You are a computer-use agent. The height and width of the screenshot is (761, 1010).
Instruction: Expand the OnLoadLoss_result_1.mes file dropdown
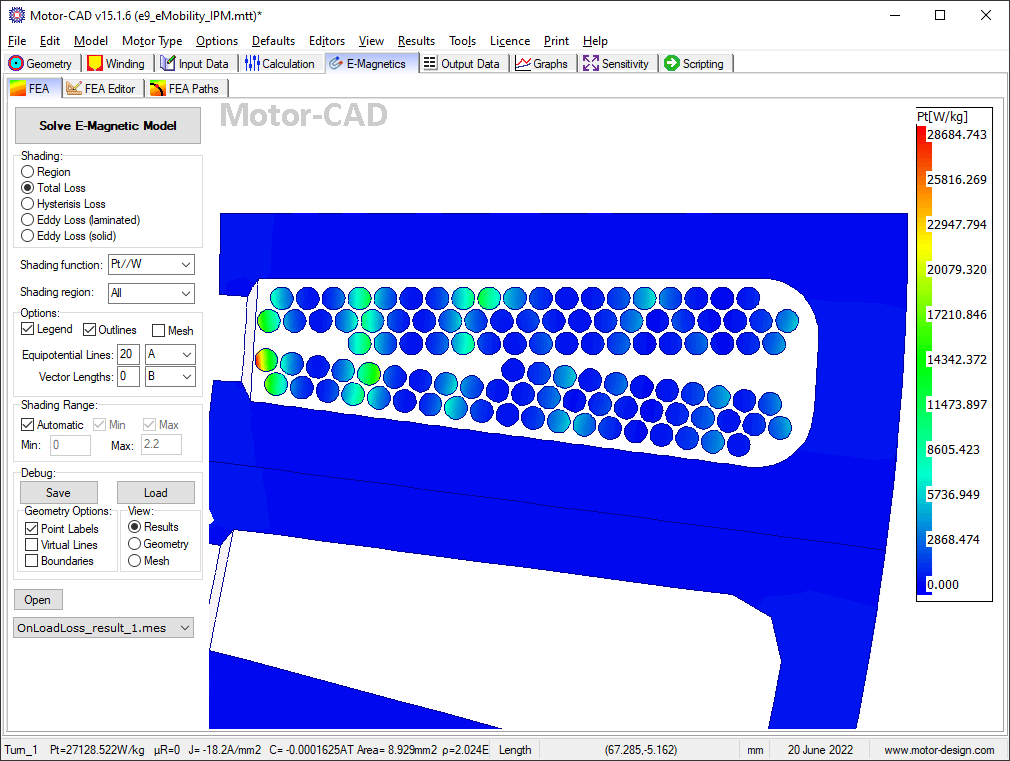click(x=183, y=628)
